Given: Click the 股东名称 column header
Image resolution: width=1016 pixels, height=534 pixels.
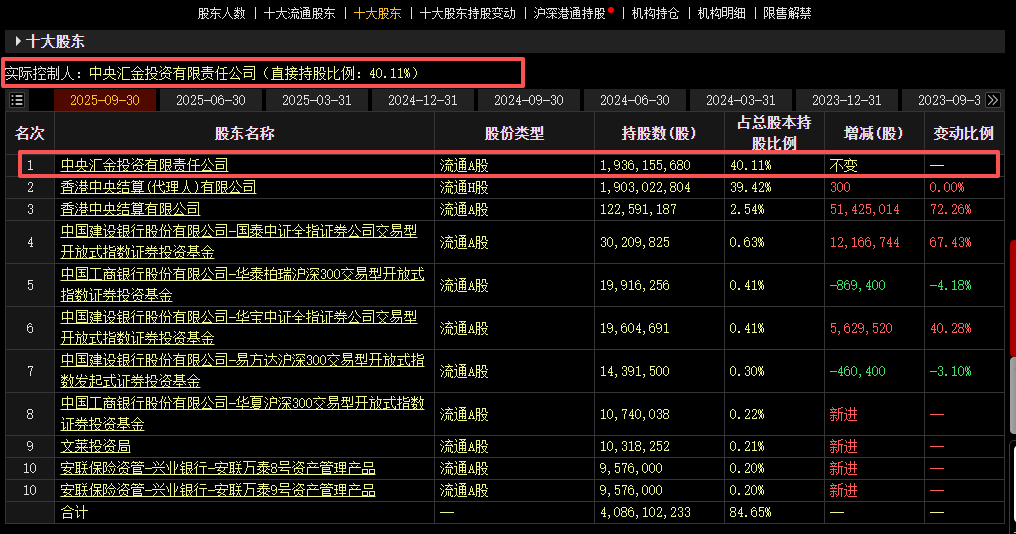Looking at the screenshot, I should point(244,133).
